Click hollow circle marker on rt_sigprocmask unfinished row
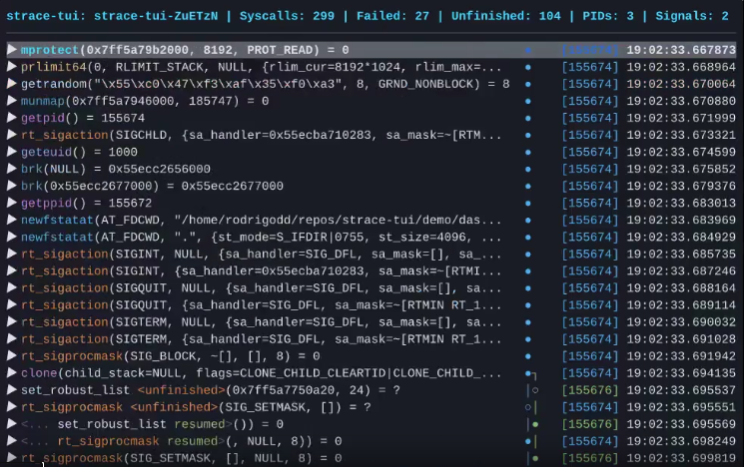This screenshot has height=467, width=744. pos(528,407)
